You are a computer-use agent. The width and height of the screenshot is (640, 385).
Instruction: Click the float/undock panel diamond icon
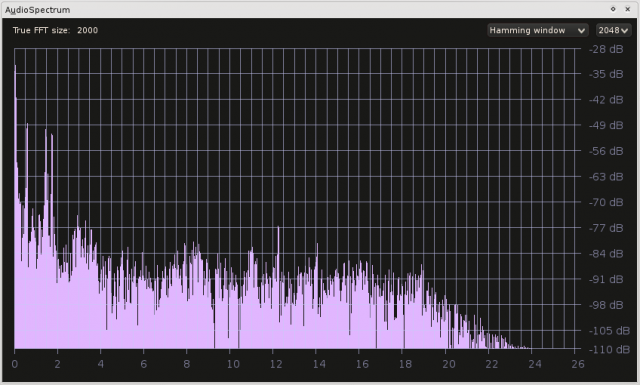point(613,9)
